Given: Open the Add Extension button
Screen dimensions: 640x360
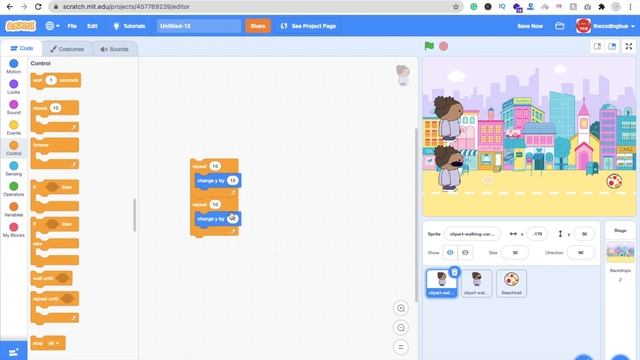Looking at the screenshot, I should [13, 351].
